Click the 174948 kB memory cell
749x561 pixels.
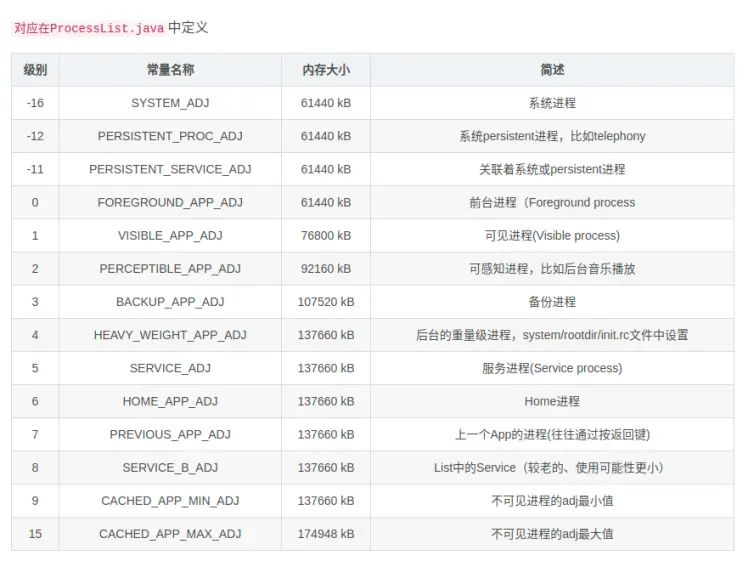(326, 534)
